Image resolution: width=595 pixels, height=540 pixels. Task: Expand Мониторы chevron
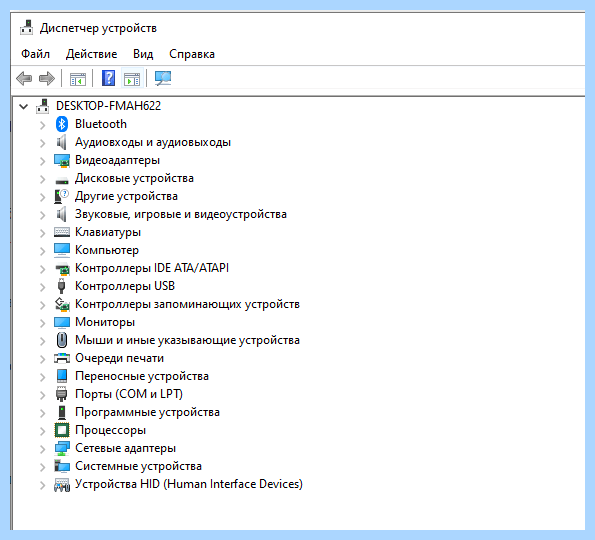(x=42, y=323)
